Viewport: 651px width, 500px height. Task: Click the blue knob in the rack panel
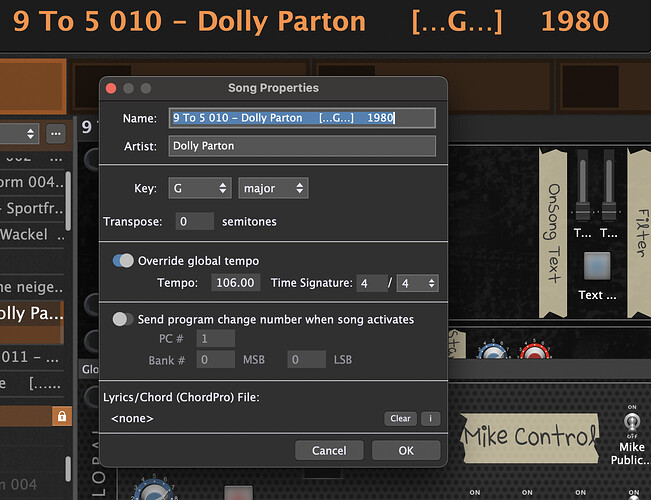coord(491,352)
